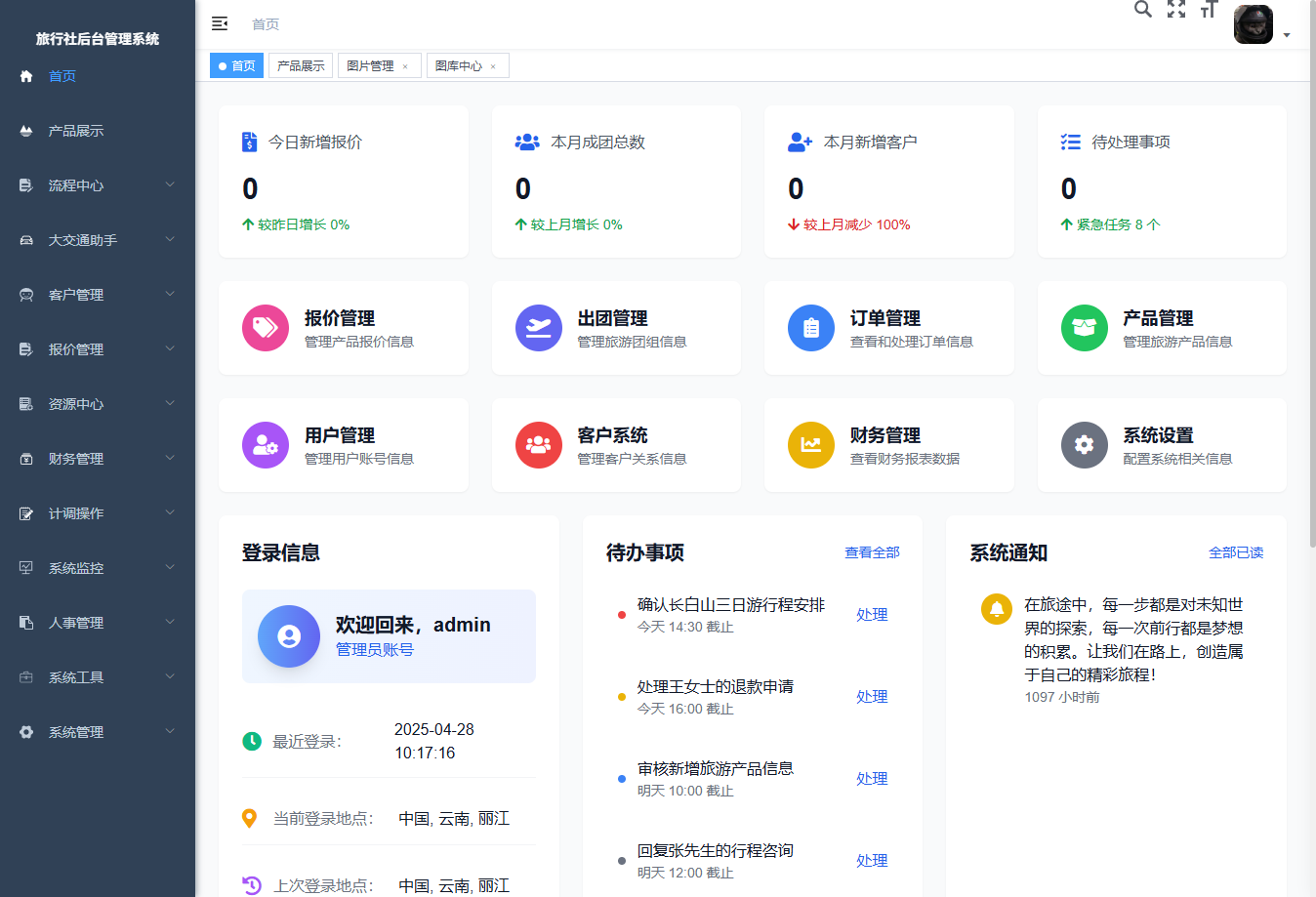Click 处理 next to 王女士的退款申请
The width and height of the screenshot is (1316, 897).
coord(871,696)
